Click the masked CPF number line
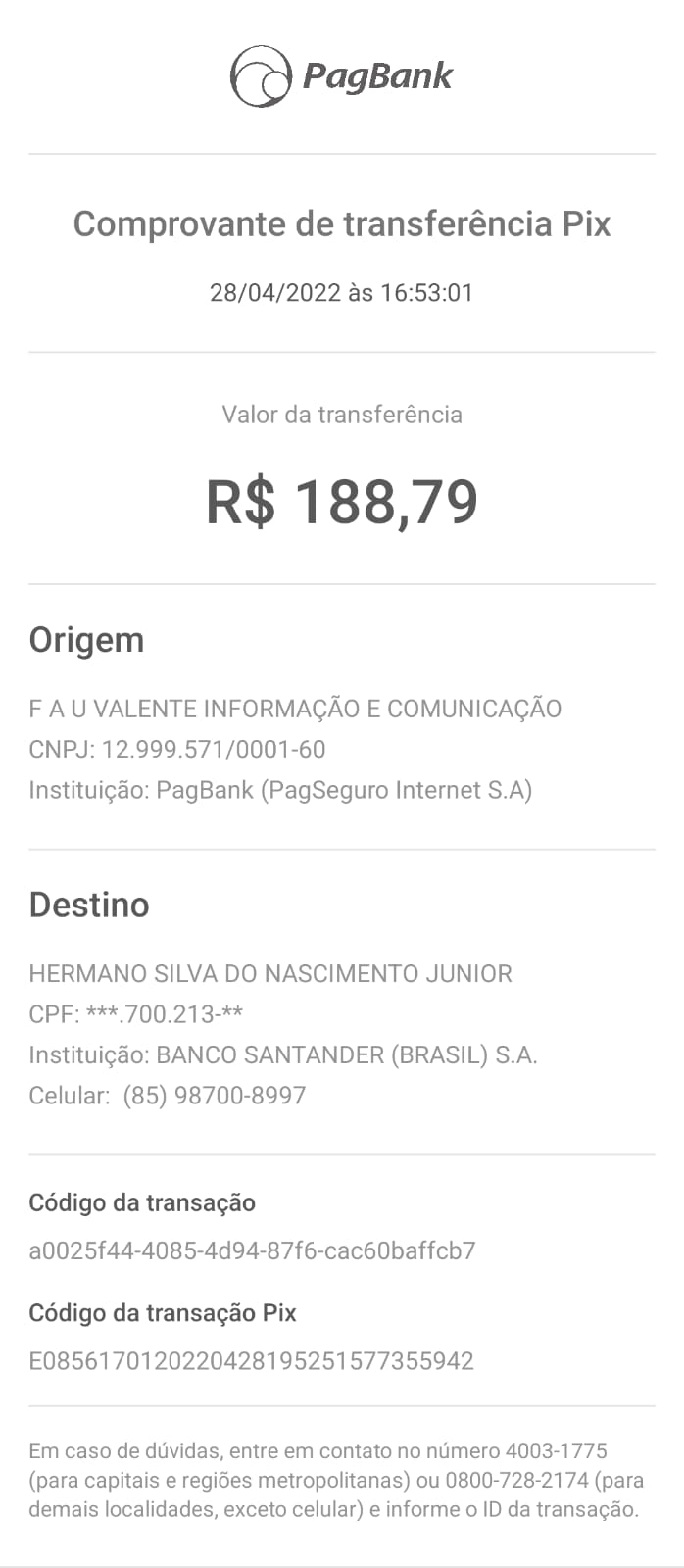This screenshot has height=1568, width=684. pyautogui.click(x=136, y=1014)
